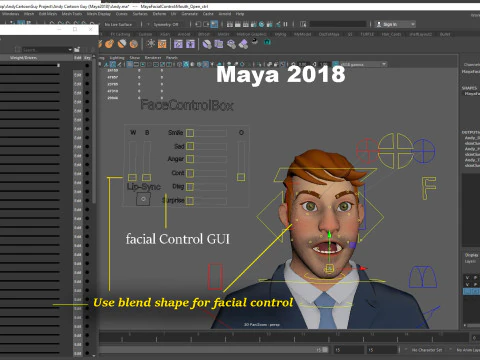Select the blue circle rig control
The height and width of the screenshot is (360, 480).
click(424, 151)
